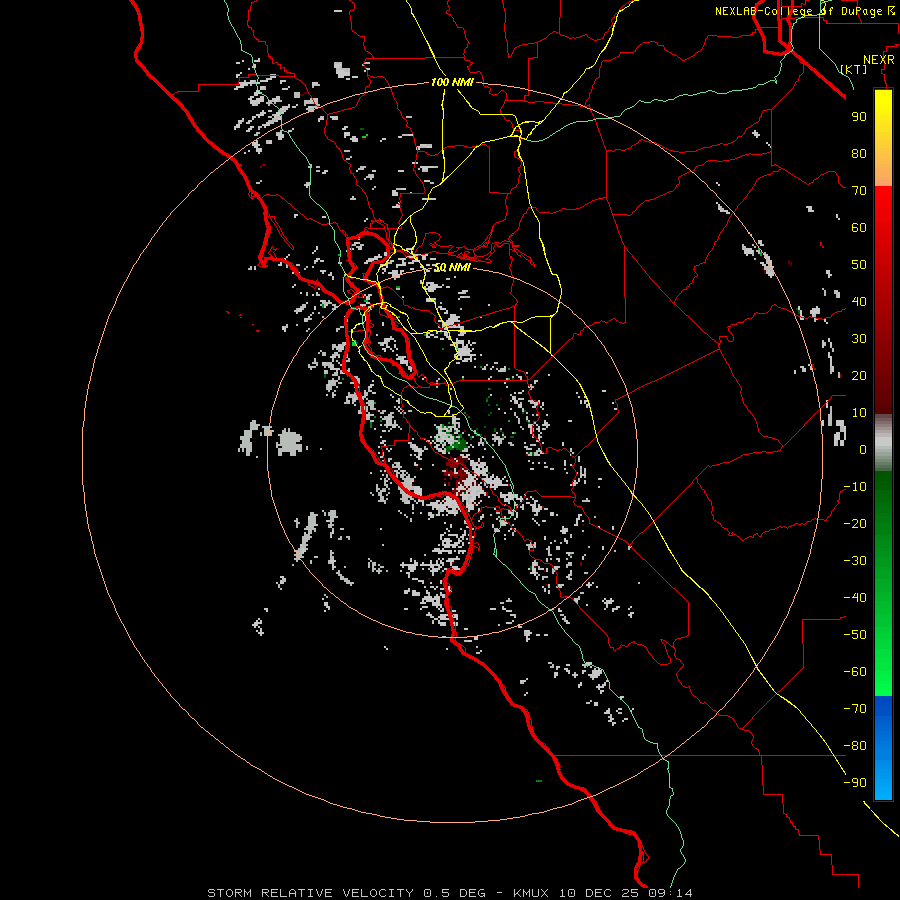
Task: Click the dark red outbound velocity patch near the radar center
Action: tap(457, 471)
